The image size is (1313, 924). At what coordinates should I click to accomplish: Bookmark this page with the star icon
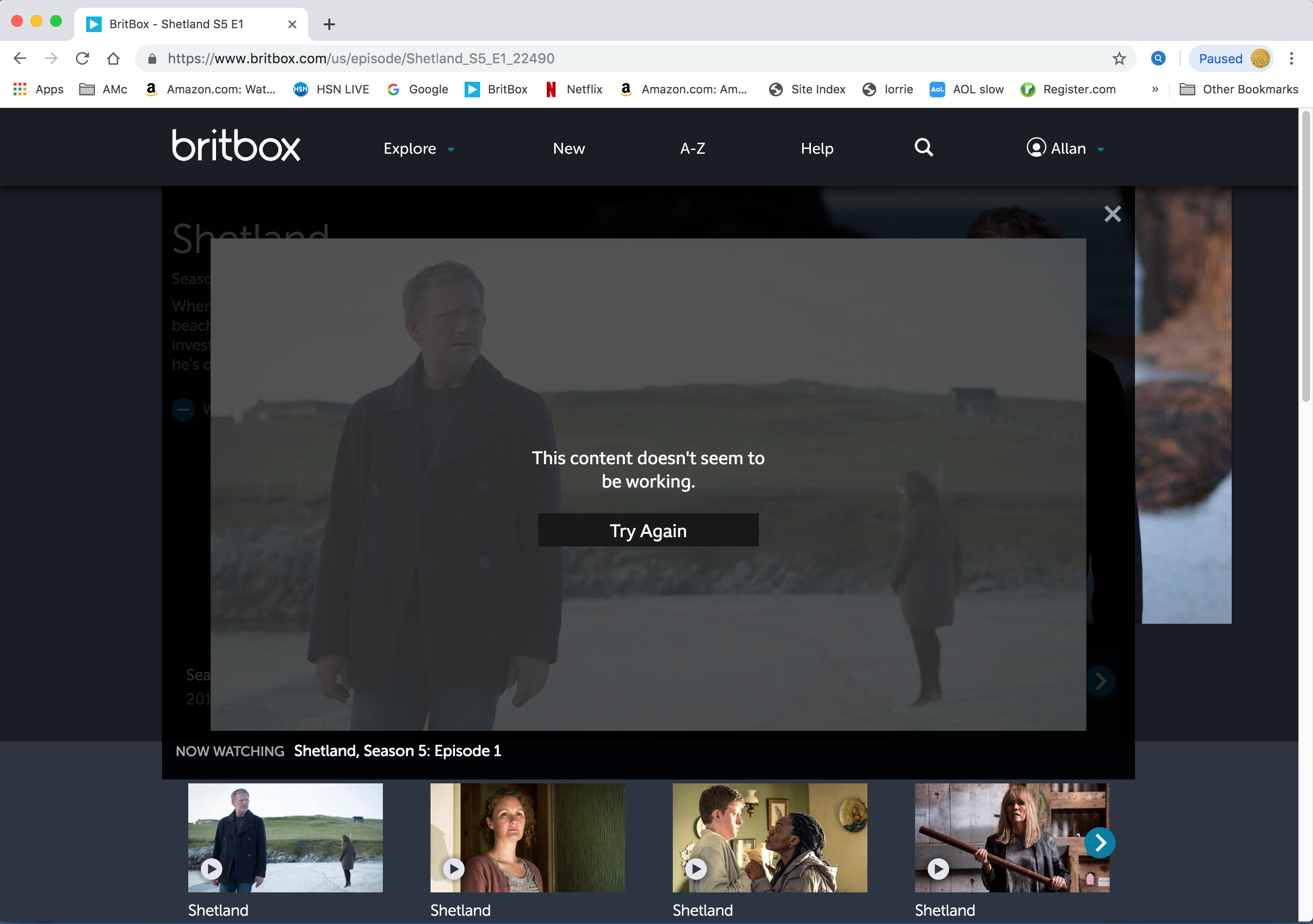(1118, 58)
